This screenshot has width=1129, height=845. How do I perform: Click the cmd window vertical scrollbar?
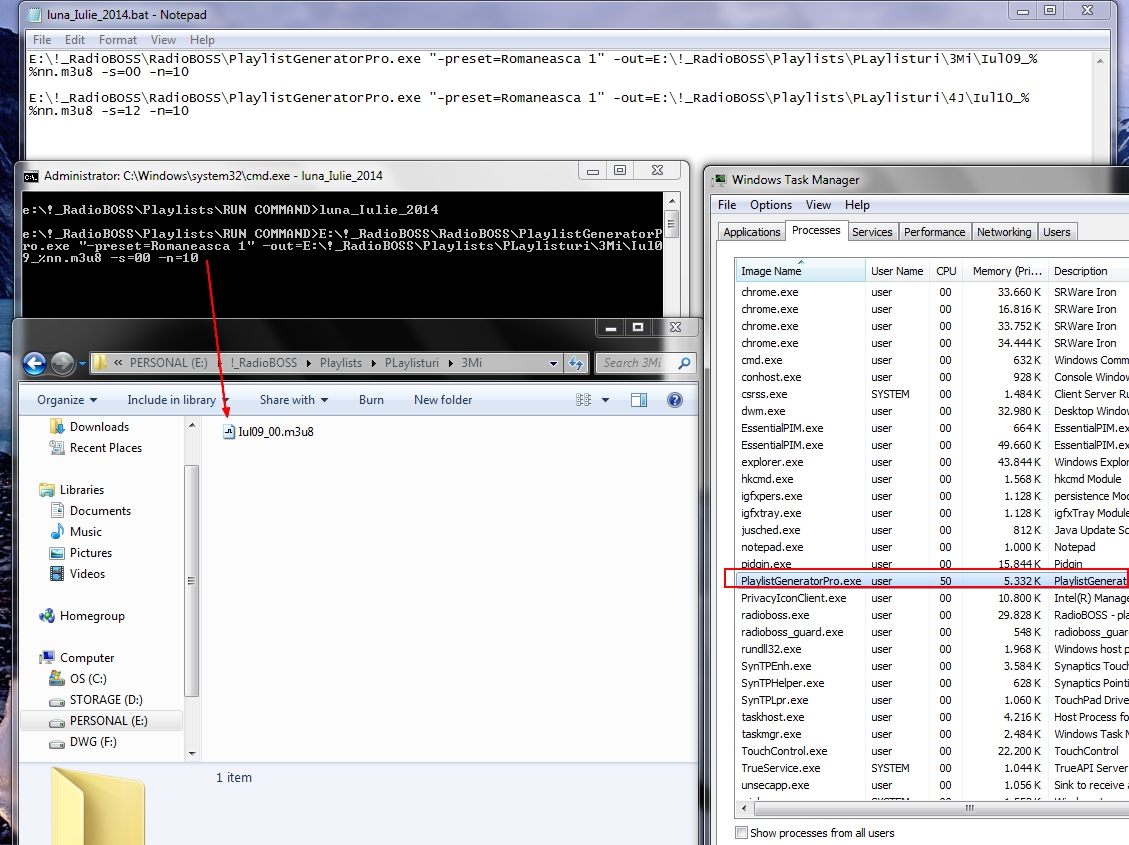point(671,256)
